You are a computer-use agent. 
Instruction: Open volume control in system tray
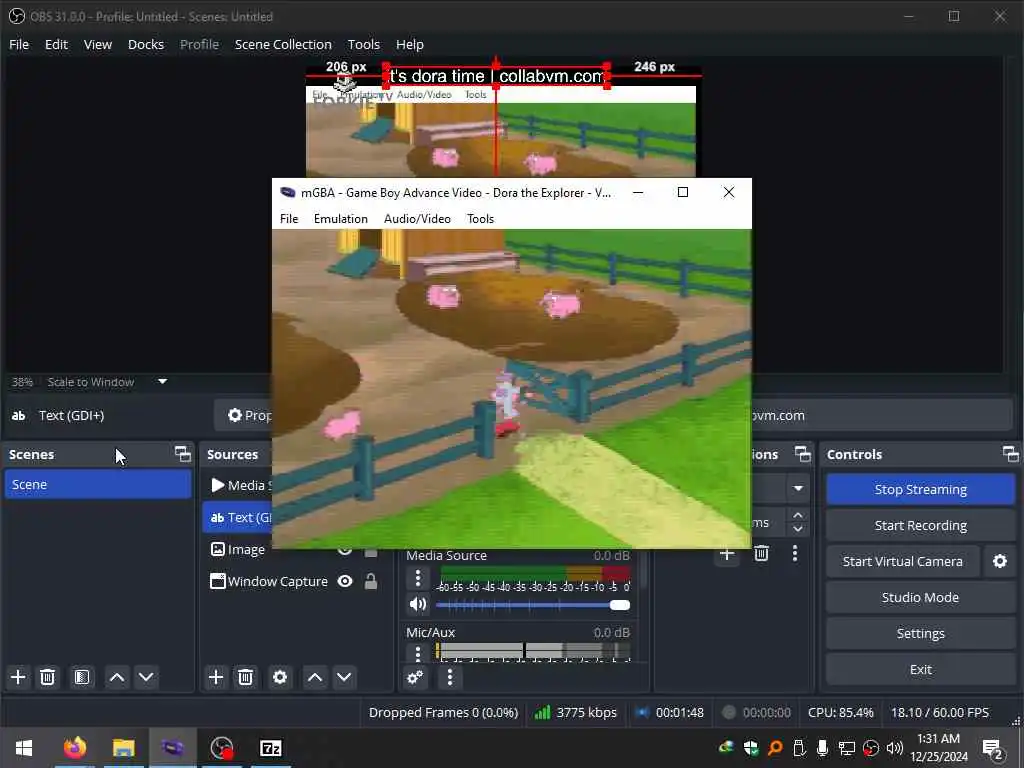(895, 748)
